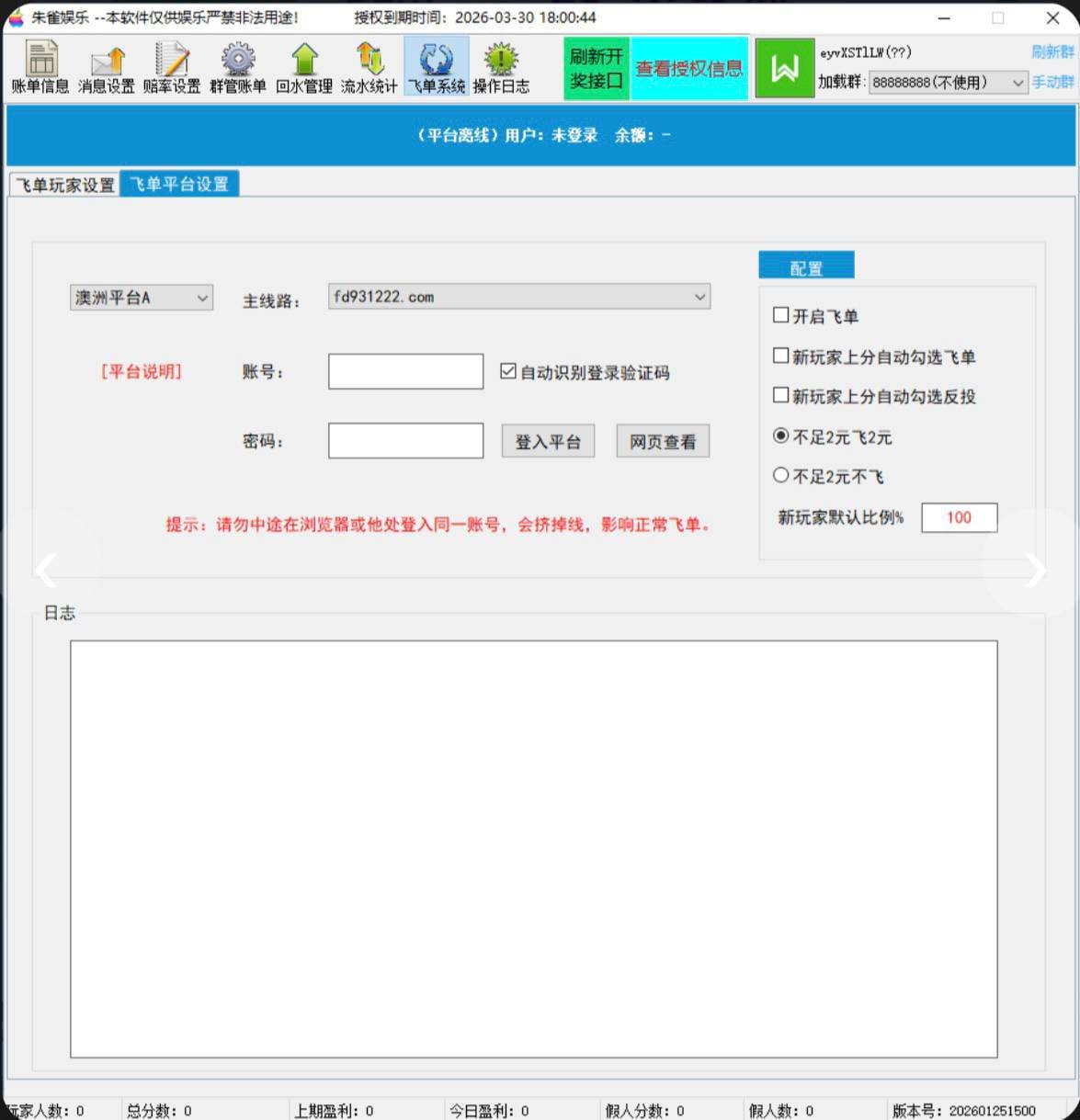Click the 刷新开奖接口 button

(x=597, y=68)
